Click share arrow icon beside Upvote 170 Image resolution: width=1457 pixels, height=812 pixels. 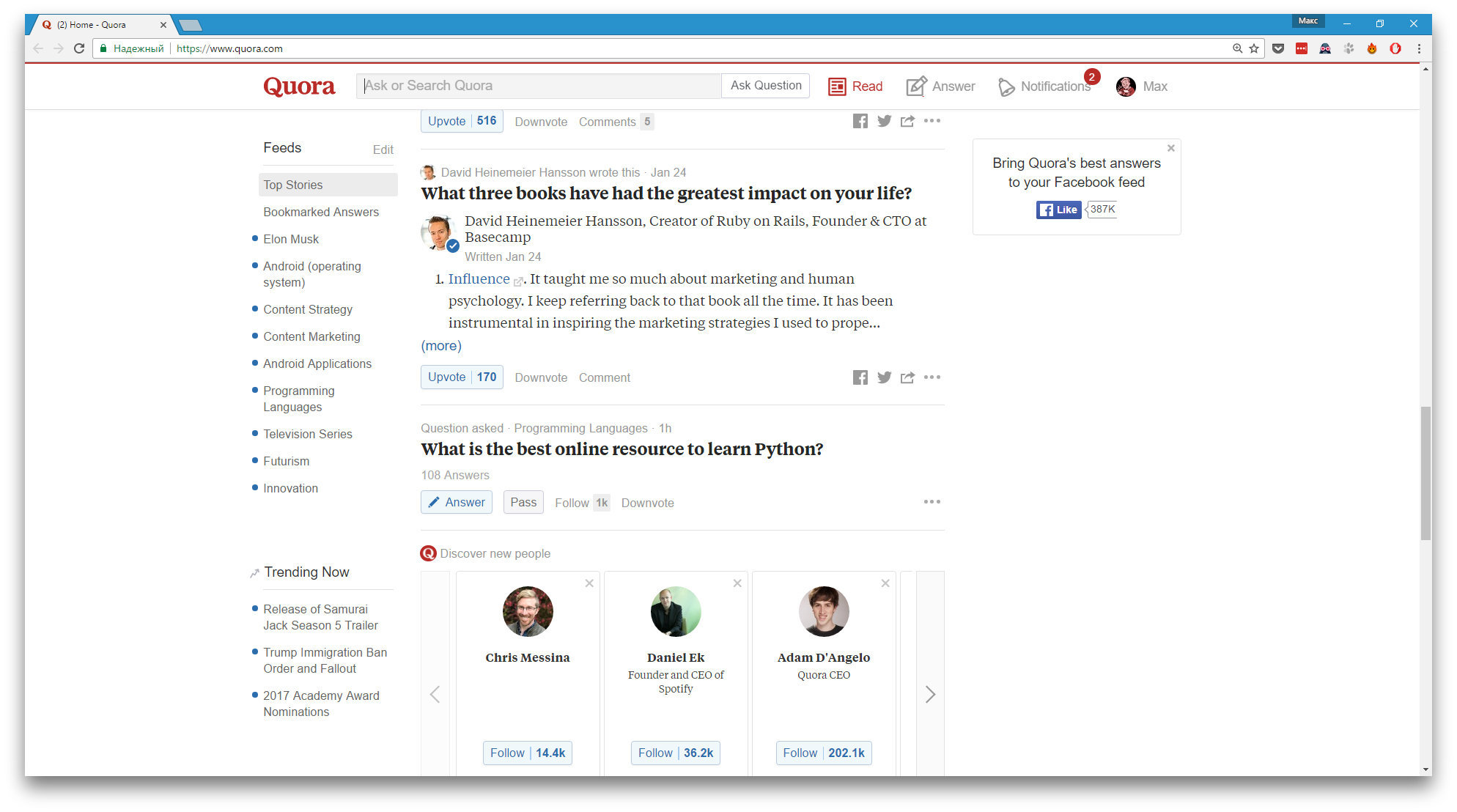(x=907, y=377)
